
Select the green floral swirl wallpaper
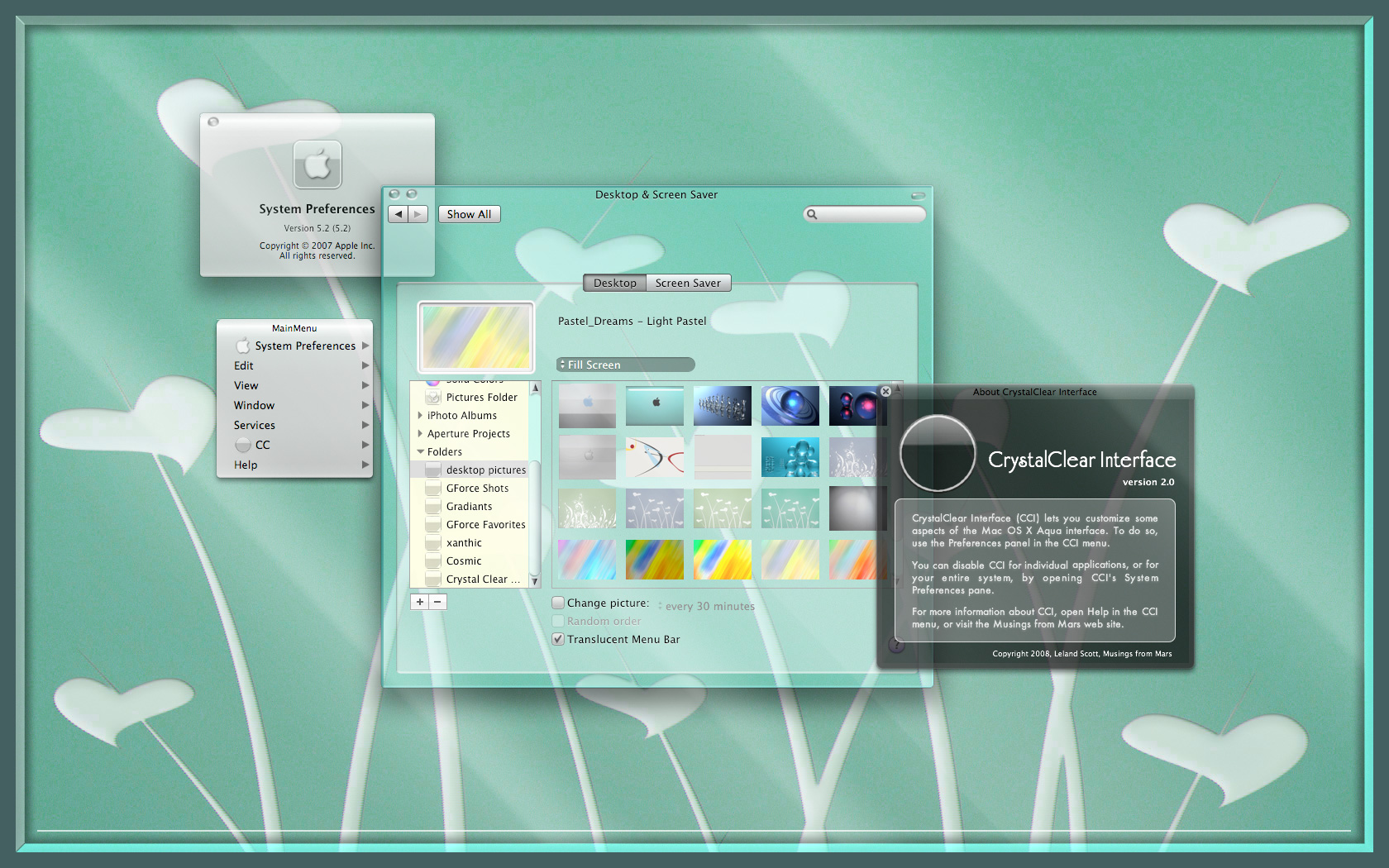[587, 508]
